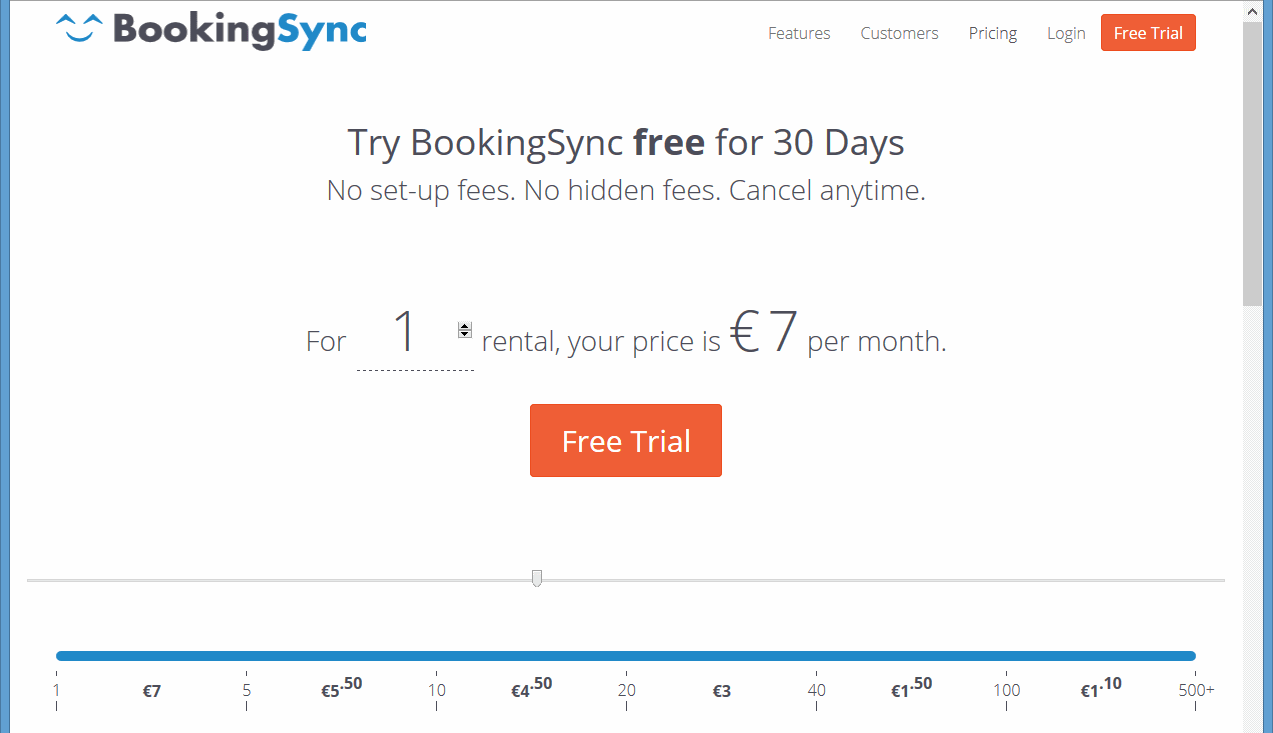
Task: Increase rental count with stepper up arrow
Action: 464,326
